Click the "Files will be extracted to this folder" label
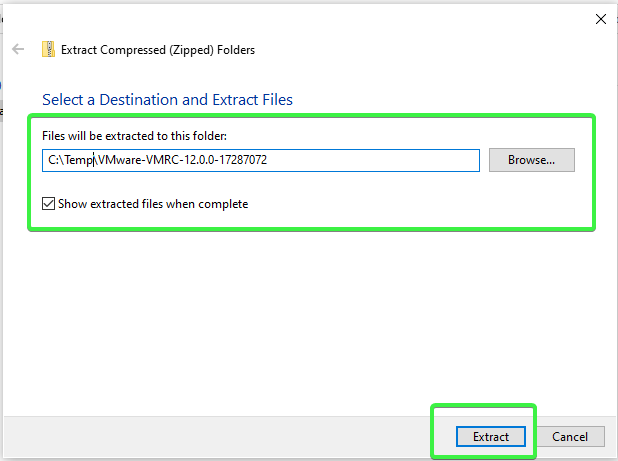618x461 pixels. pos(134,136)
